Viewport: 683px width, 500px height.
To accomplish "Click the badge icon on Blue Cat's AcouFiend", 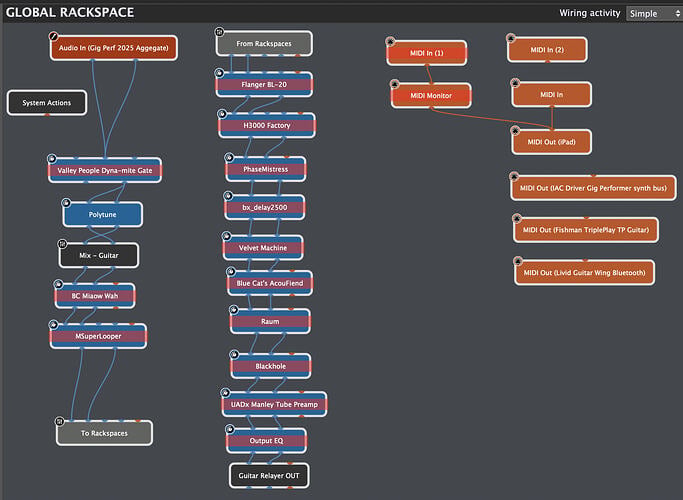I will (230, 272).
